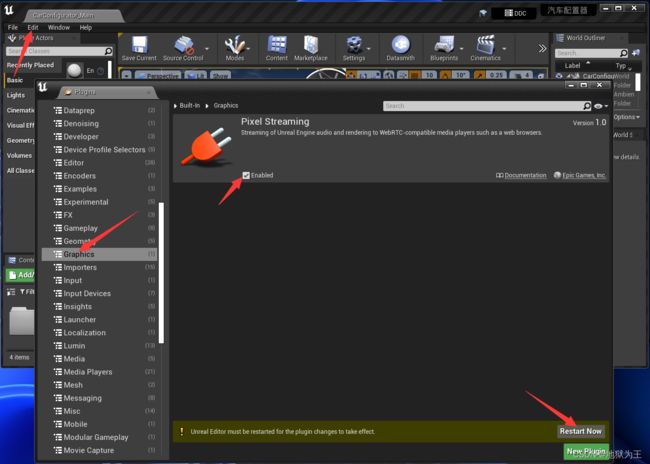Viewport: 650px width, 464px height.
Task: Open the File menu
Action: pyautogui.click(x=13, y=27)
